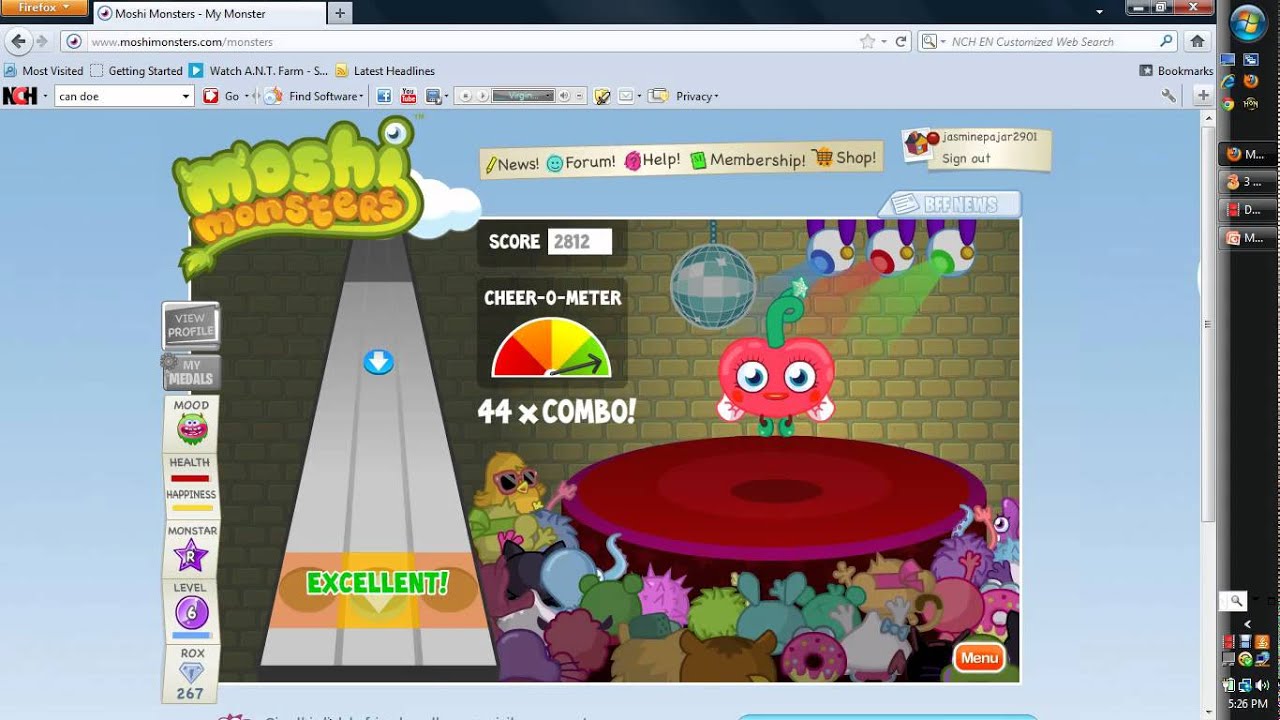
Task: Click the jasminepajar2901 username
Action: [x=989, y=136]
